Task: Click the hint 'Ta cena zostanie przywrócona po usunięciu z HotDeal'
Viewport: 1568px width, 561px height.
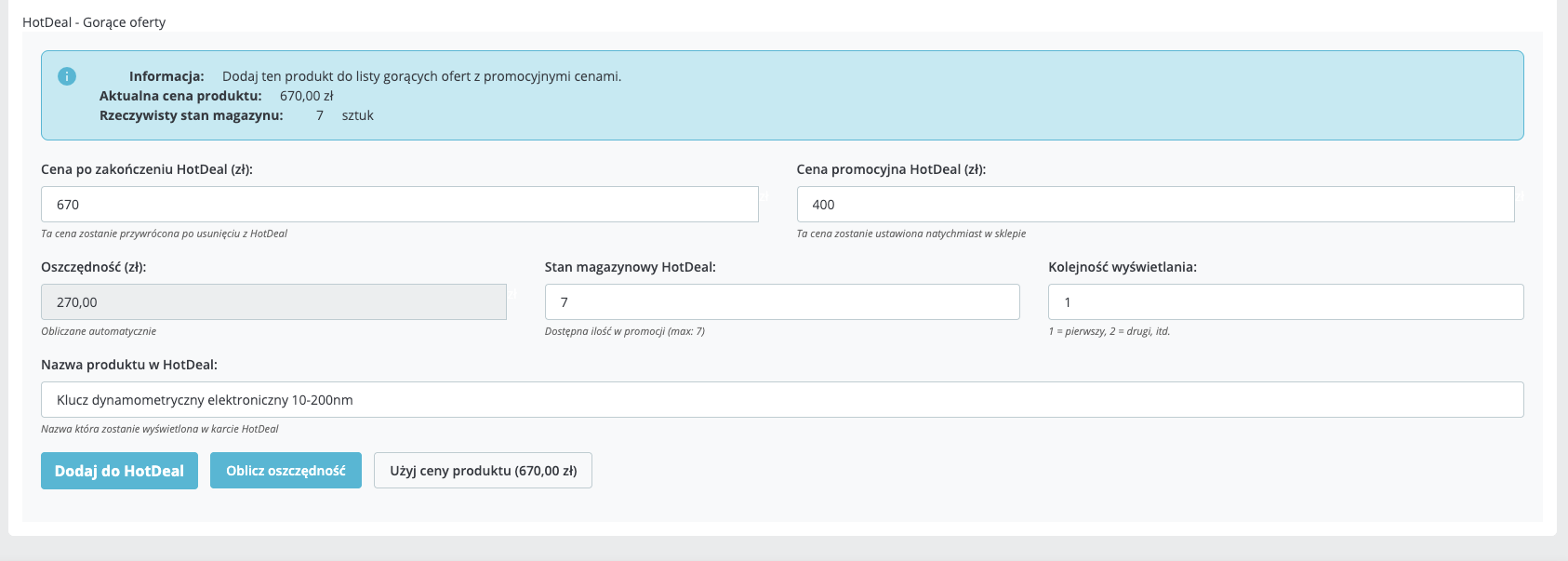Action: 164,234
